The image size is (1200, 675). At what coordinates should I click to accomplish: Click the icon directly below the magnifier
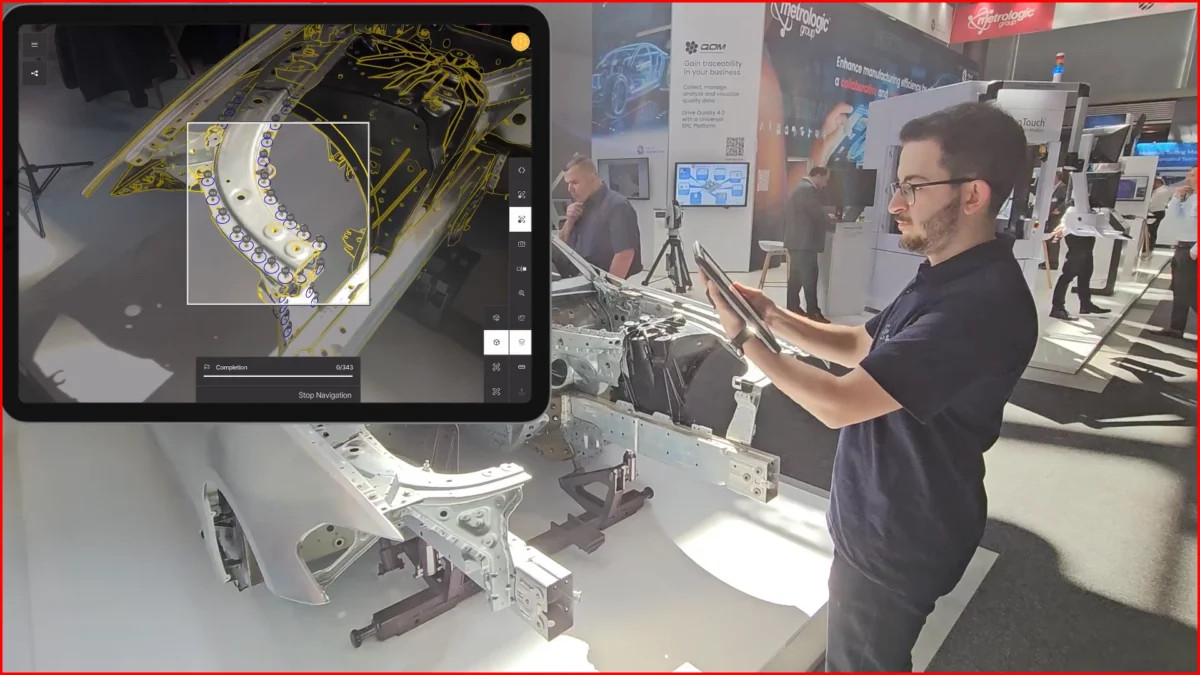pos(521,318)
